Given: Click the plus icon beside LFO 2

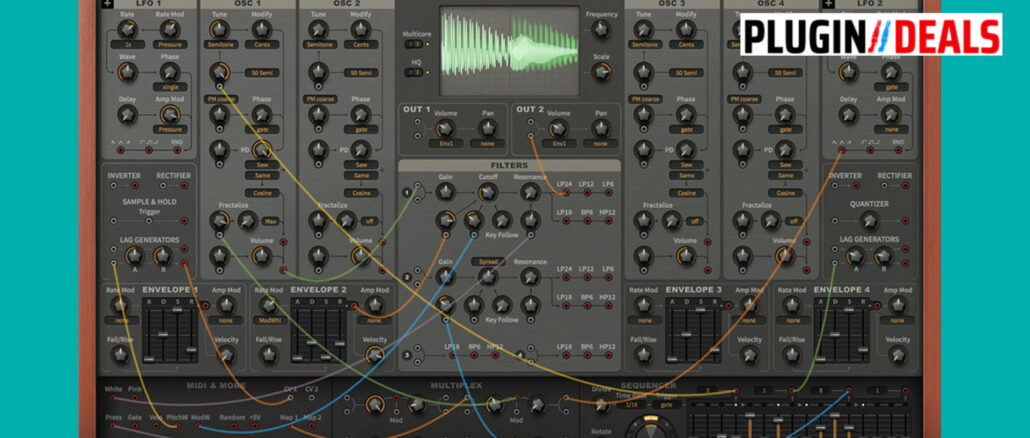Looking at the screenshot, I should 829,3.
